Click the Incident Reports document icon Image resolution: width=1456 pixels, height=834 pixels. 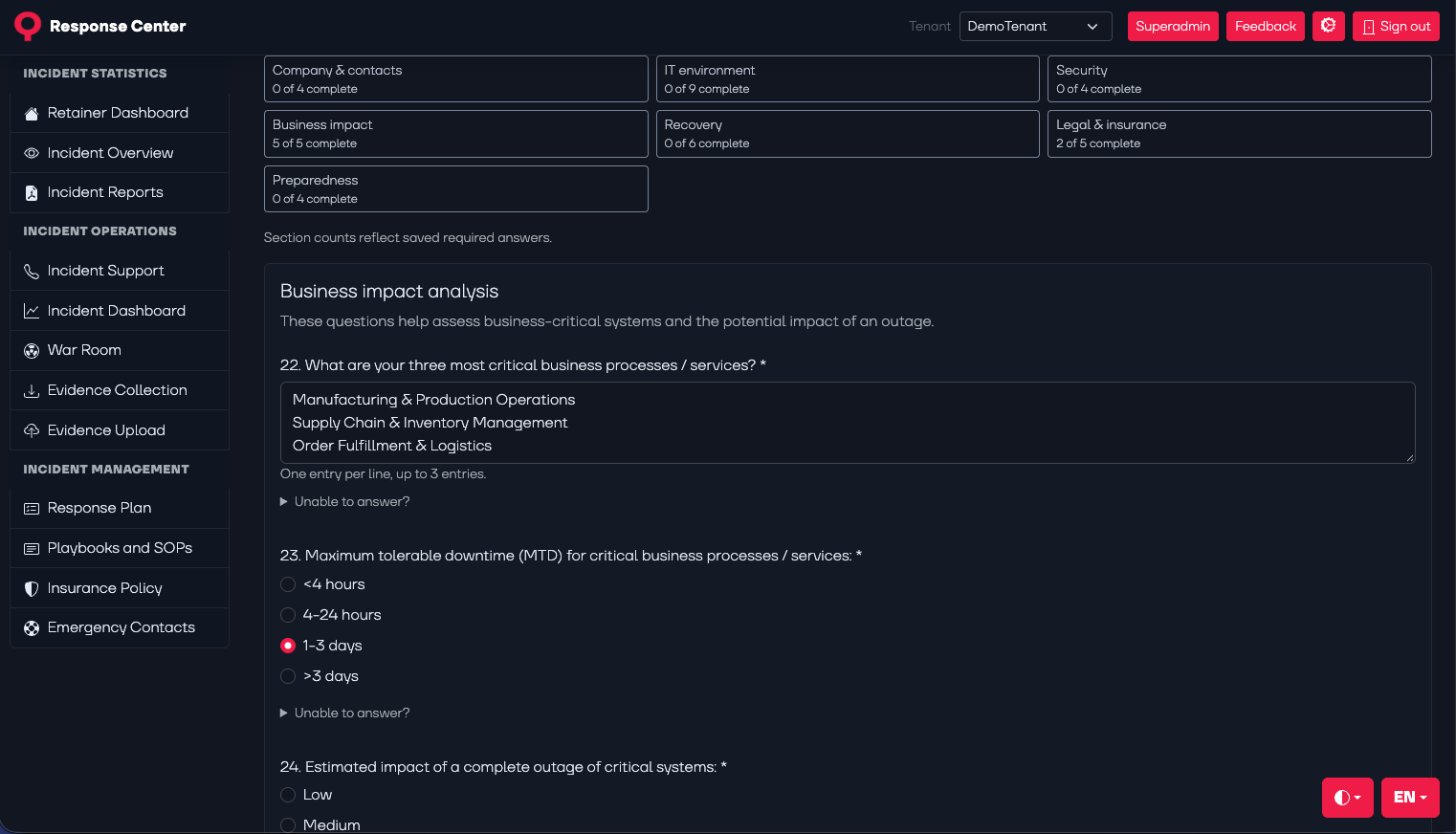coord(32,193)
